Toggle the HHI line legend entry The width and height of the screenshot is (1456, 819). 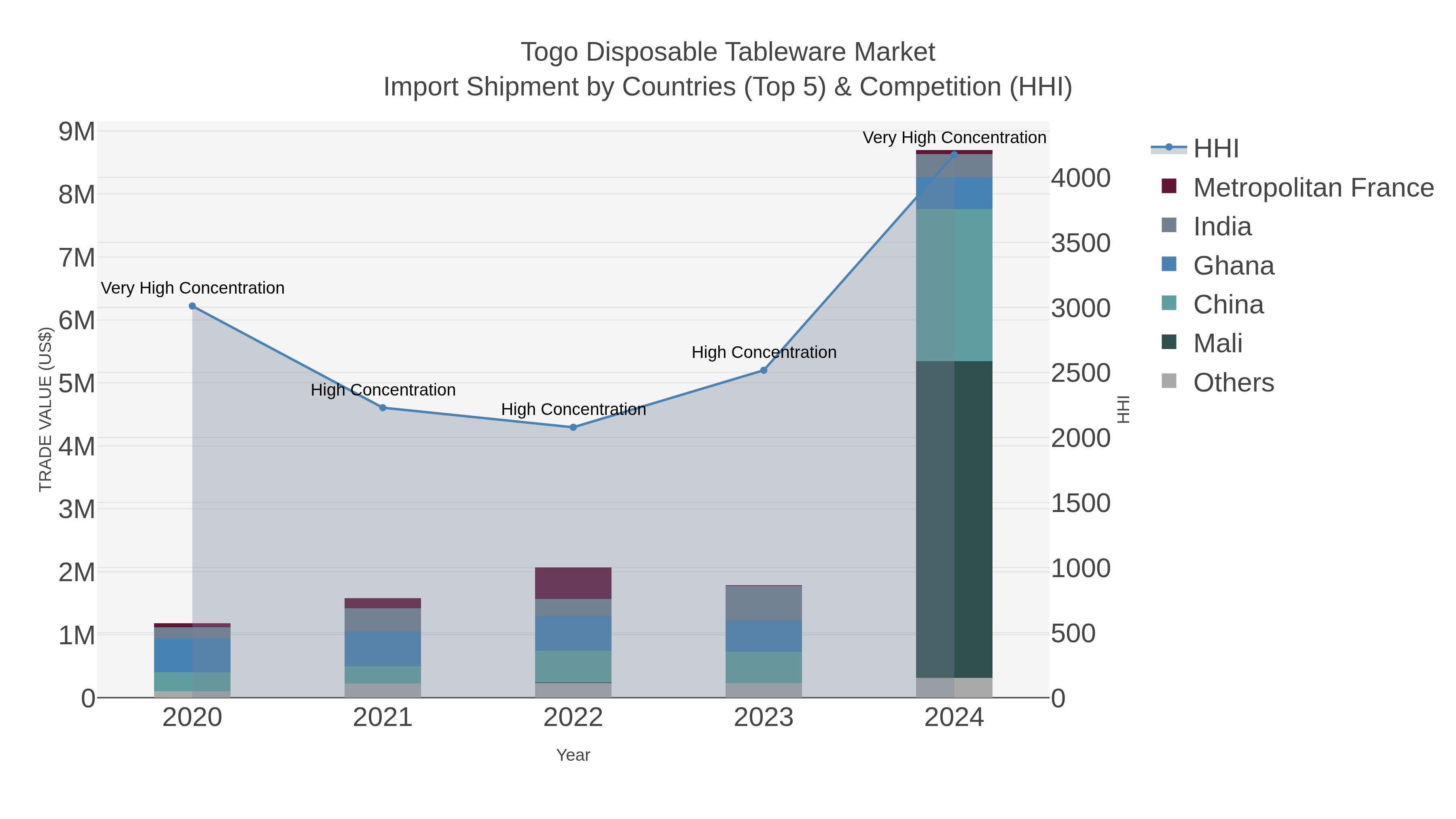coord(1195,149)
